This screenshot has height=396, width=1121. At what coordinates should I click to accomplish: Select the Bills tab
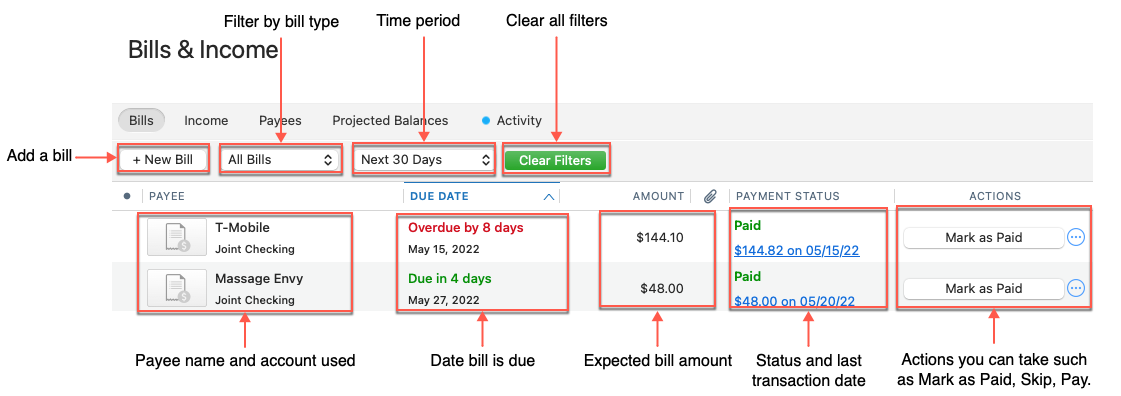coord(142,121)
